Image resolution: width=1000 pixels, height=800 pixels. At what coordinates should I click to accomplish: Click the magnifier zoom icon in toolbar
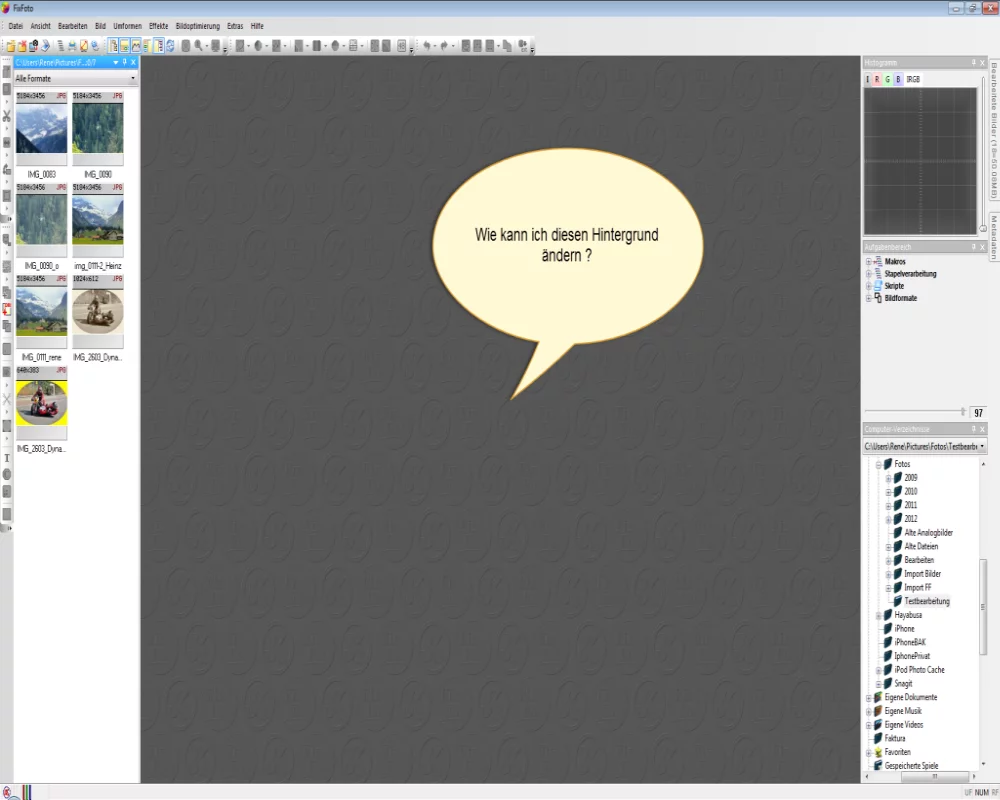click(x=199, y=45)
